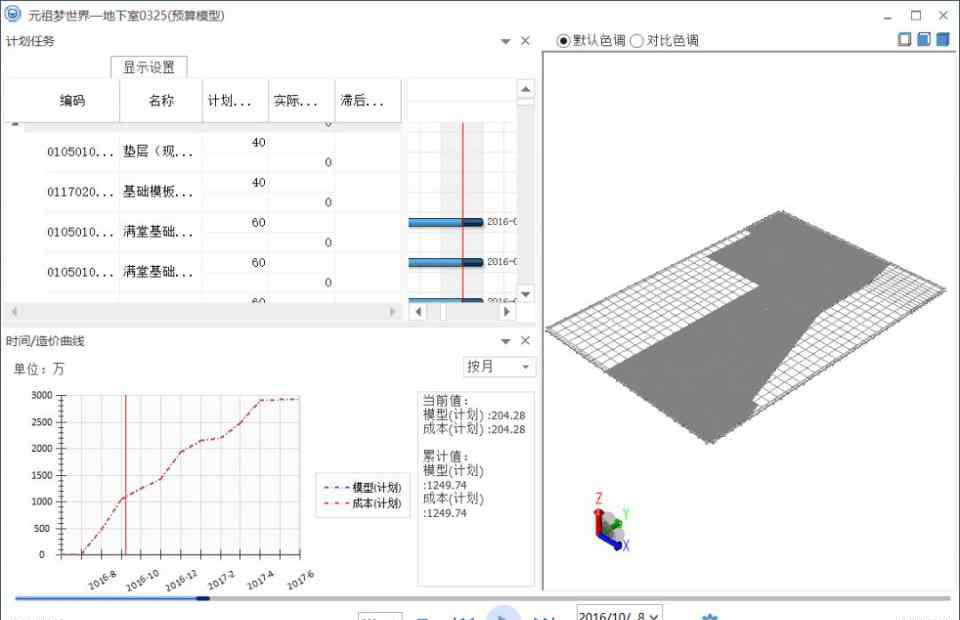The width and height of the screenshot is (960, 620).
Task: Open the 按月 interval dropdown
Action: pos(498,367)
